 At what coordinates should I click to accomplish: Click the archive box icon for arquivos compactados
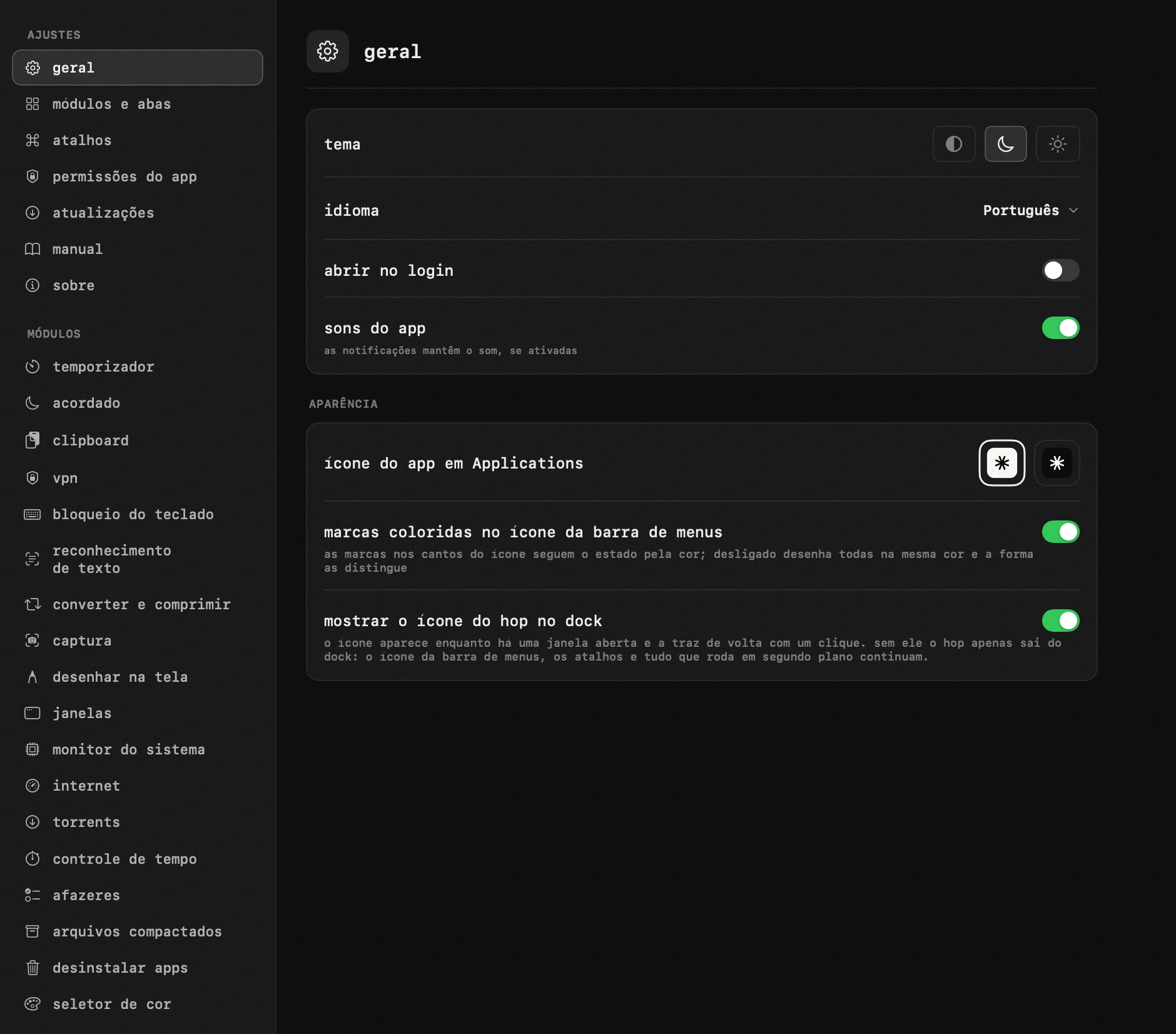click(33, 931)
